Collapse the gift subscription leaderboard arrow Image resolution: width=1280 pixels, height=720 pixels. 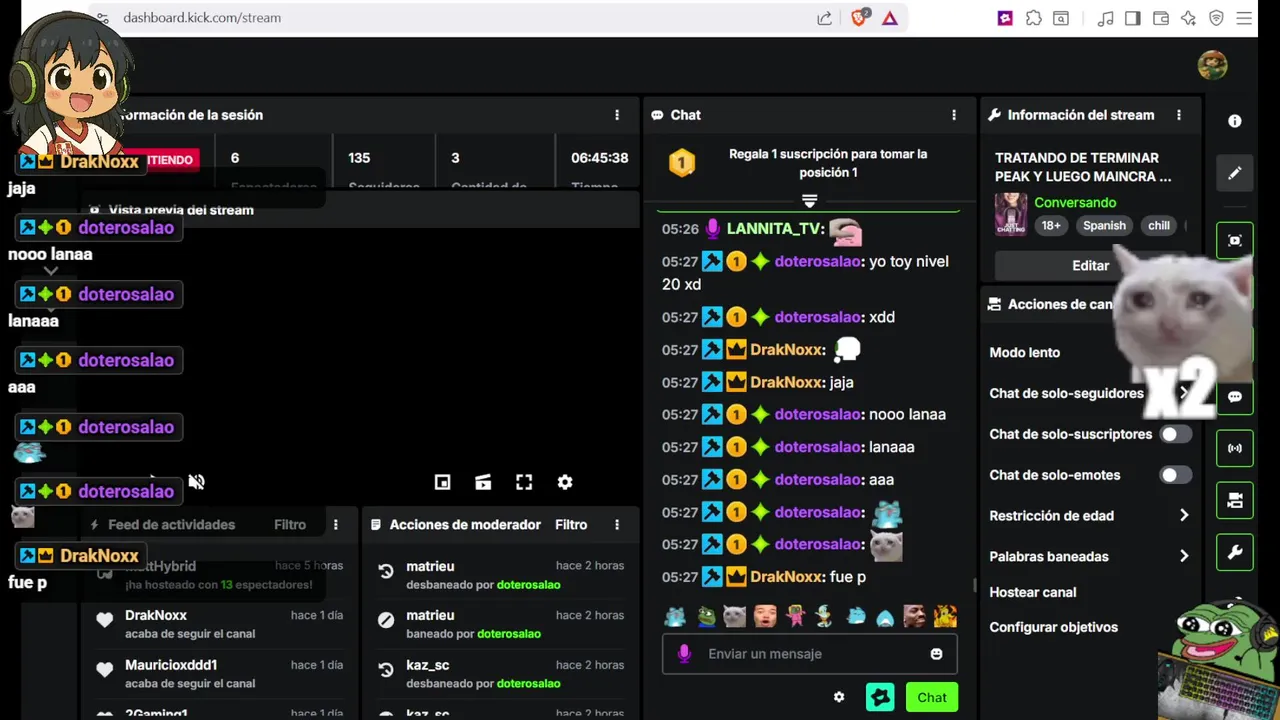[x=810, y=201]
